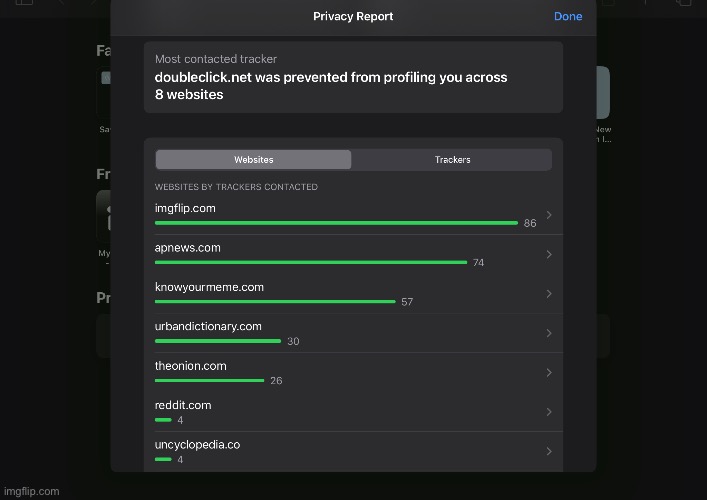Screen dimensions: 707x500
Task: Click the imgflip.com website name
Action: [x=185, y=208]
